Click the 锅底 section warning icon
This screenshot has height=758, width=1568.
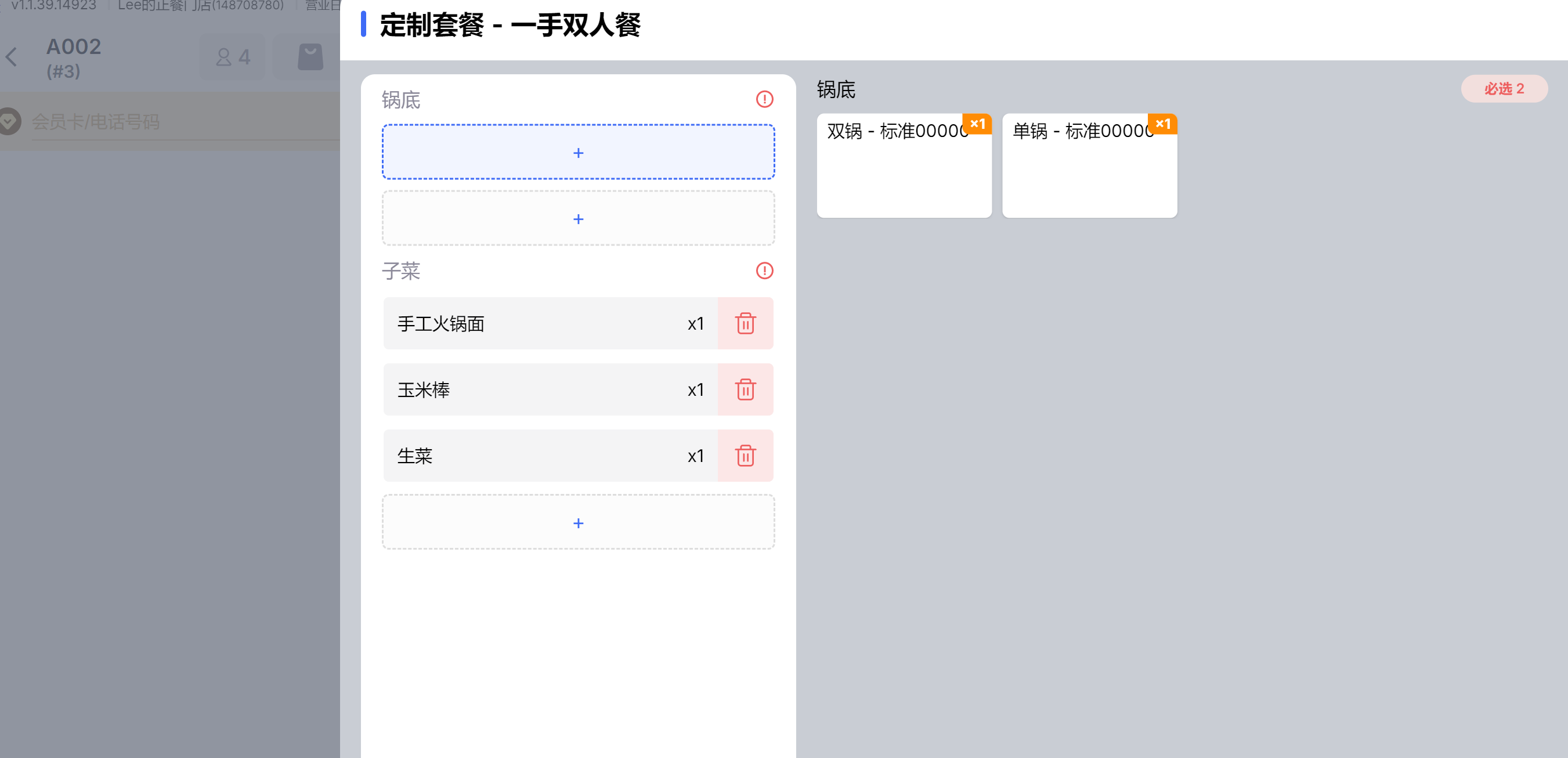coord(764,99)
